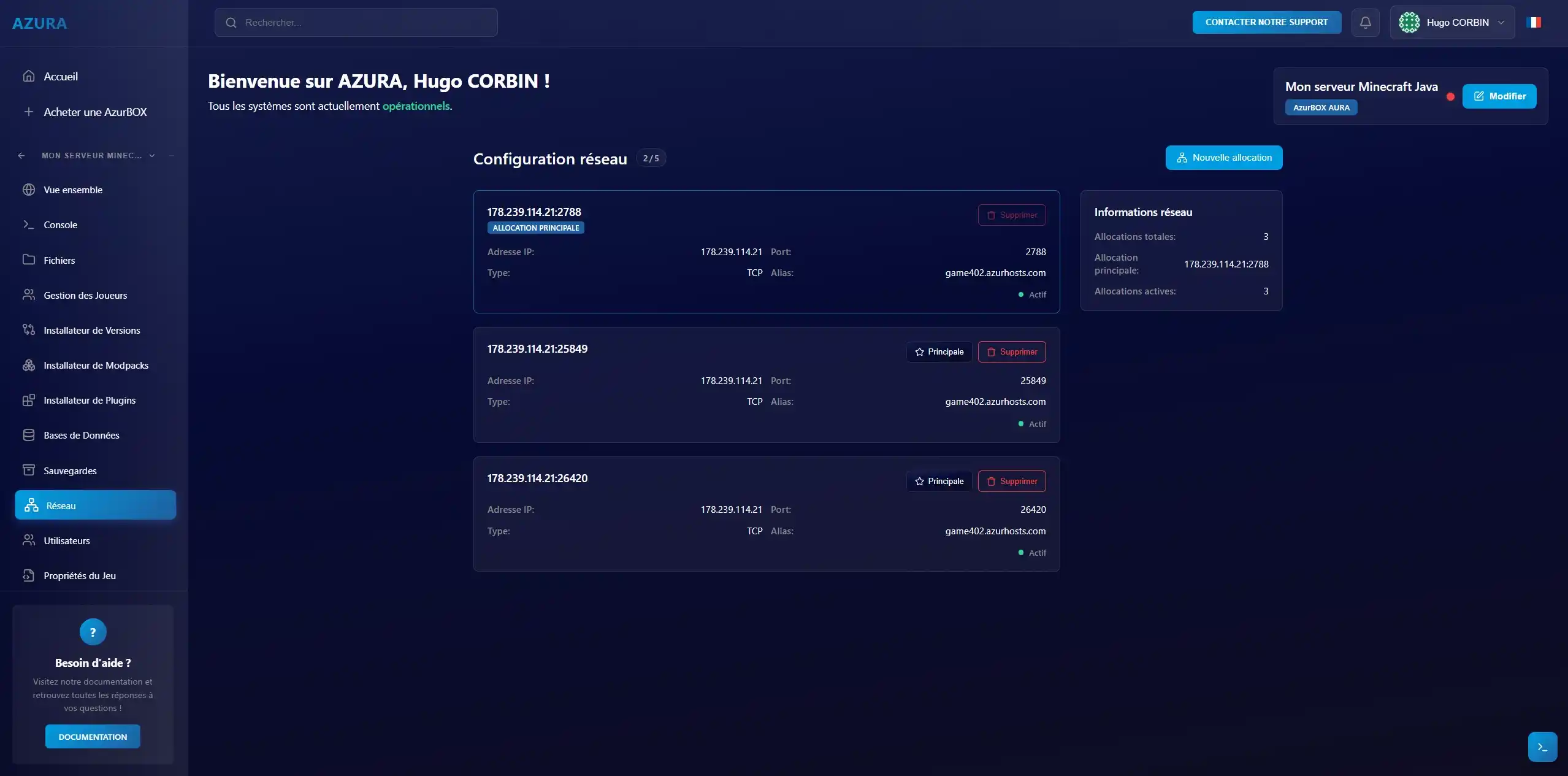Click the Bases de Données icon

click(x=28, y=435)
